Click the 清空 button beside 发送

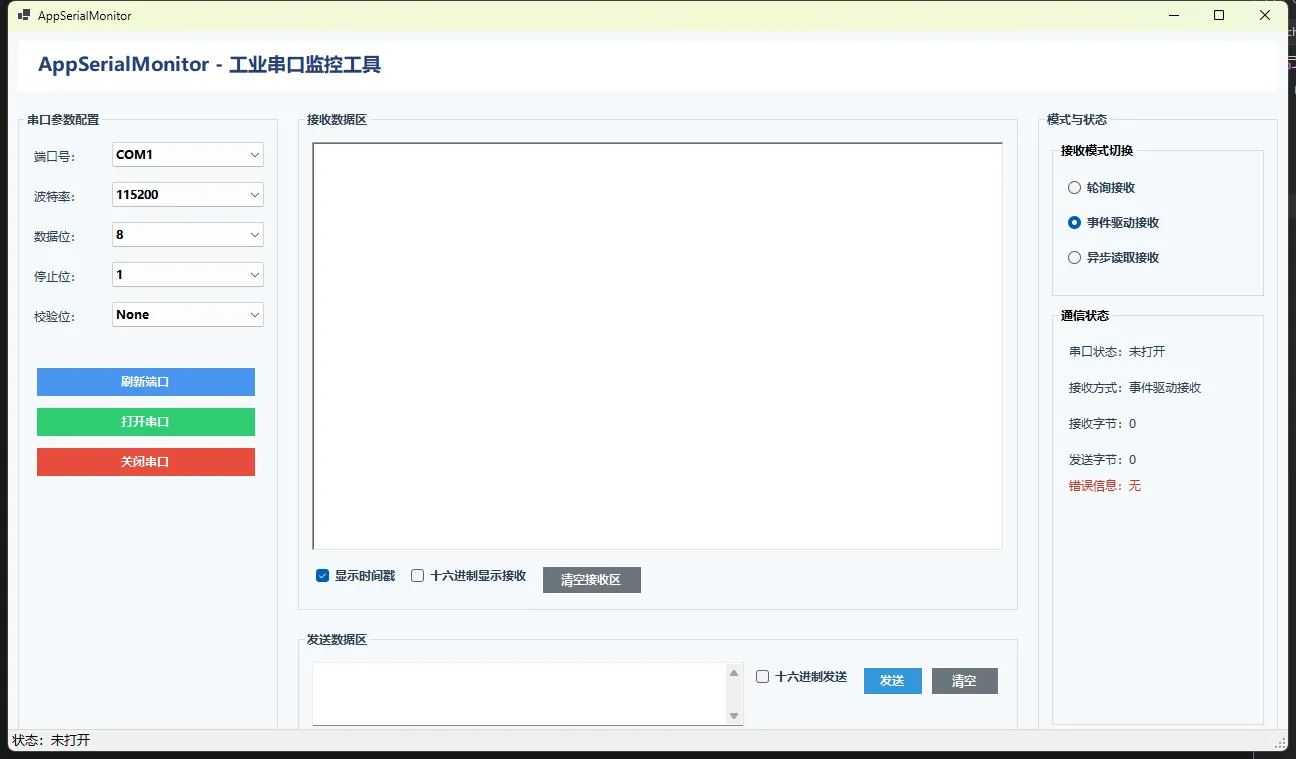pyautogui.click(x=964, y=680)
